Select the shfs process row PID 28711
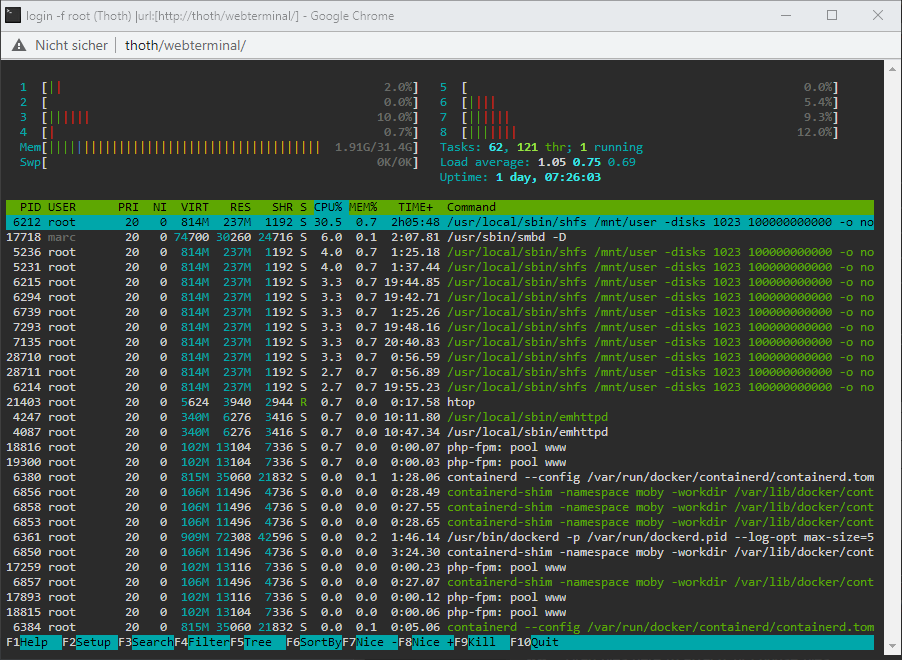Viewport: 902px width, 660px height. point(440,372)
